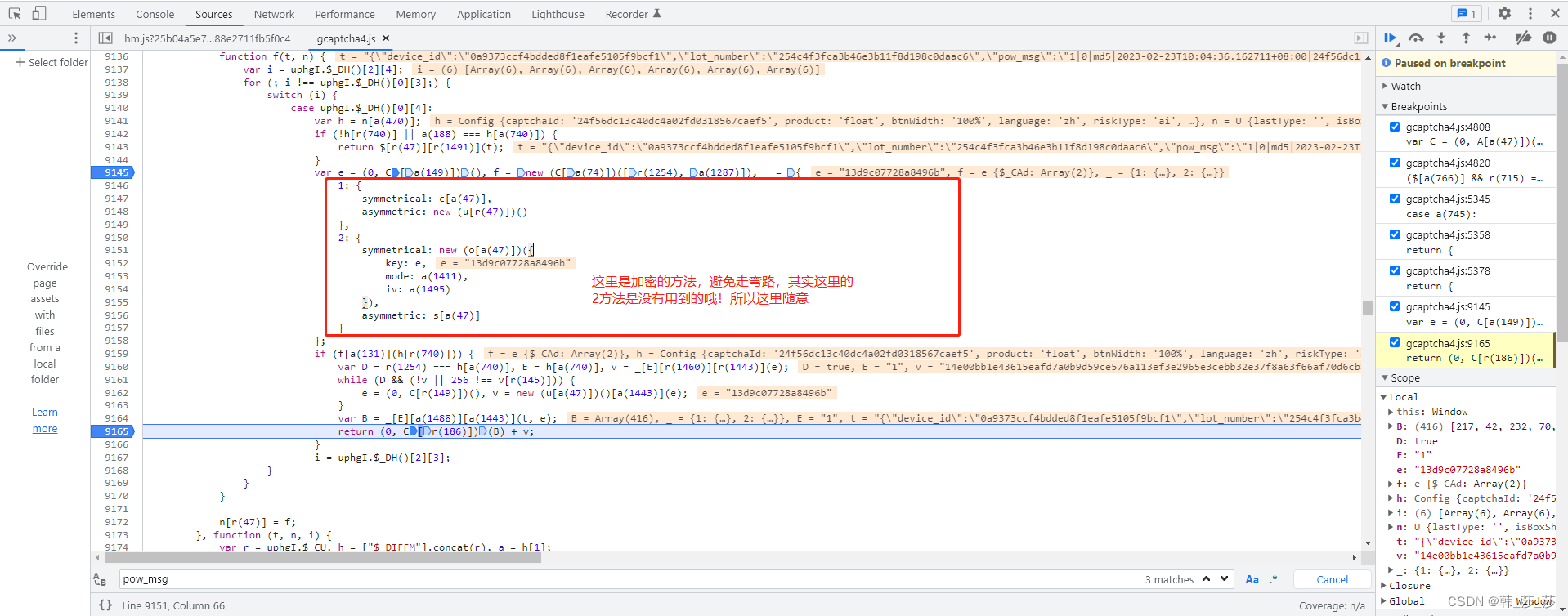Image resolution: width=1568 pixels, height=616 pixels.
Task: Follow the Learn more link
Action: [45, 421]
